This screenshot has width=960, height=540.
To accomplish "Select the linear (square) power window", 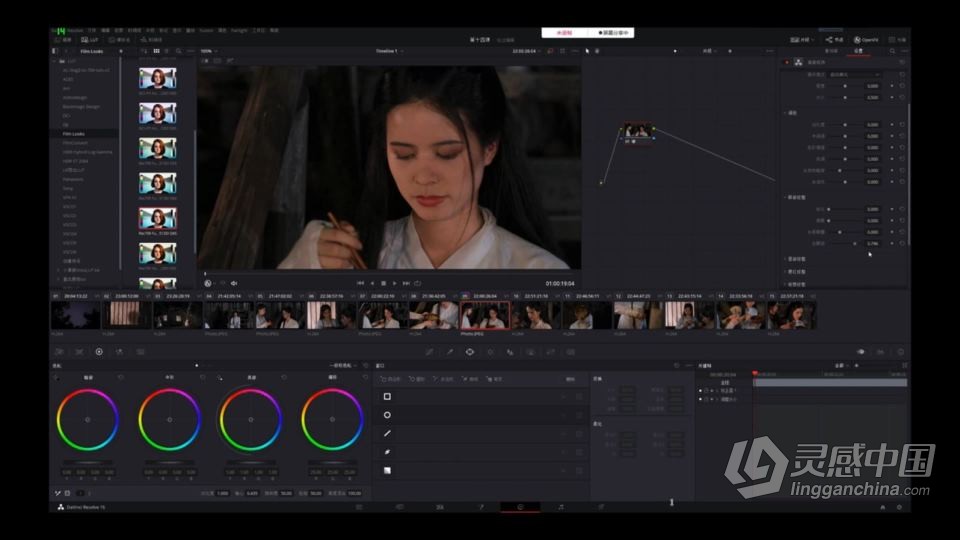I will (x=387, y=397).
